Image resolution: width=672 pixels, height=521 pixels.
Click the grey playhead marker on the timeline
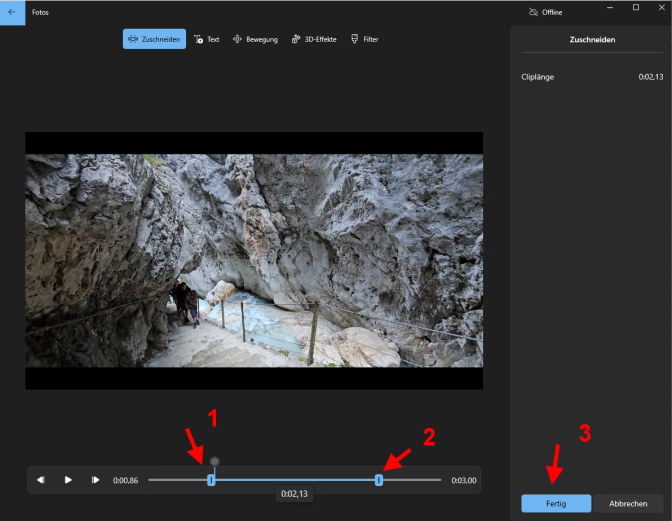[x=214, y=462]
